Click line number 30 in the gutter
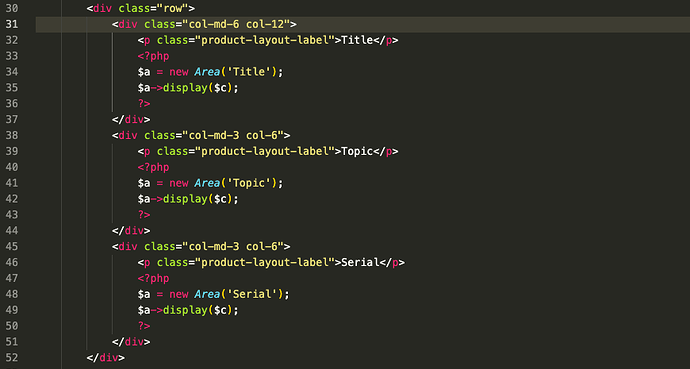This screenshot has width=690, height=369. (x=11, y=8)
